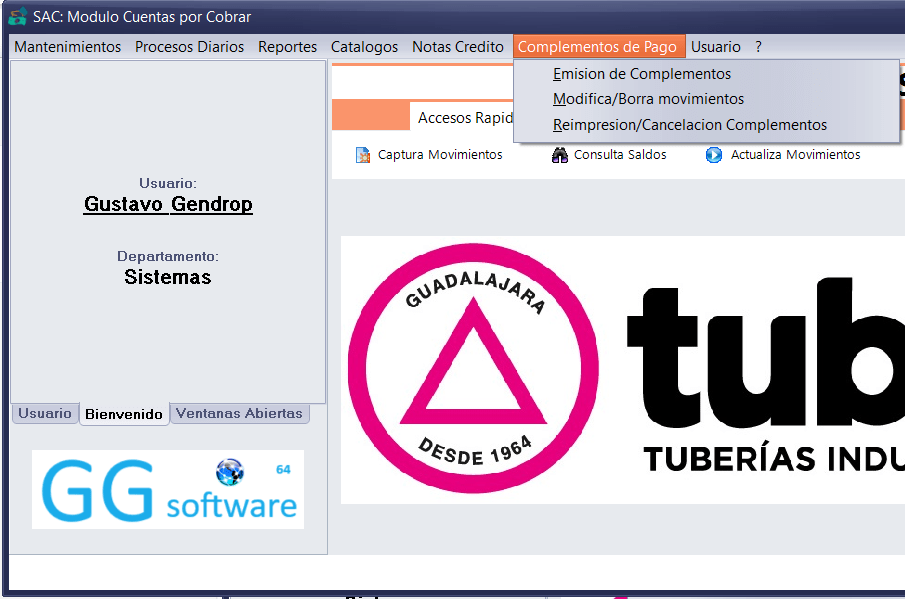The image size is (905, 599).
Task: Collapse the Complementos de Pago menu
Action: pos(597,47)
